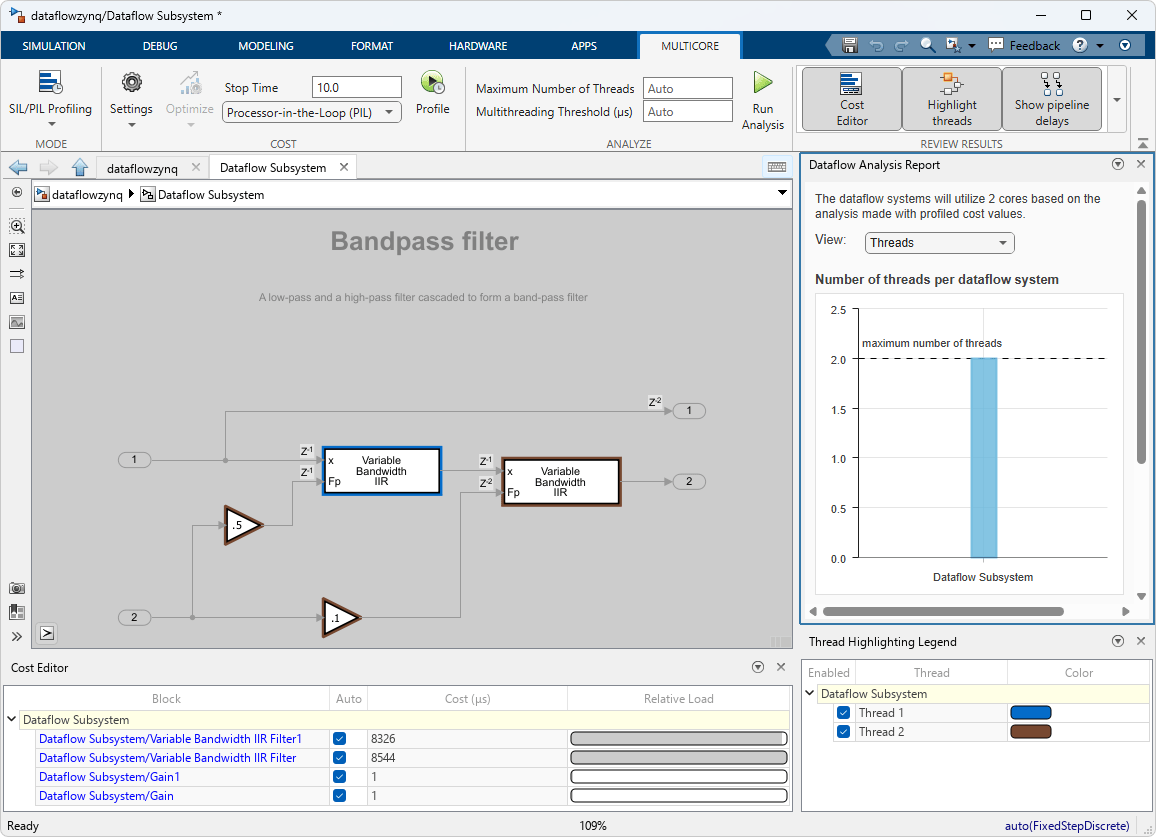The image size is (1157, 837).
Task: Select the .5 Gain block
Action: 242,526
